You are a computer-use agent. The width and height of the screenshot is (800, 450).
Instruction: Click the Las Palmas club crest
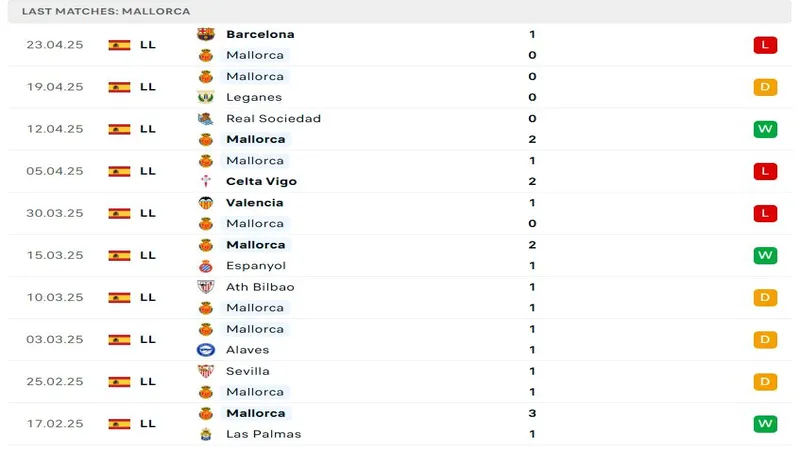[x=206, y=434]
